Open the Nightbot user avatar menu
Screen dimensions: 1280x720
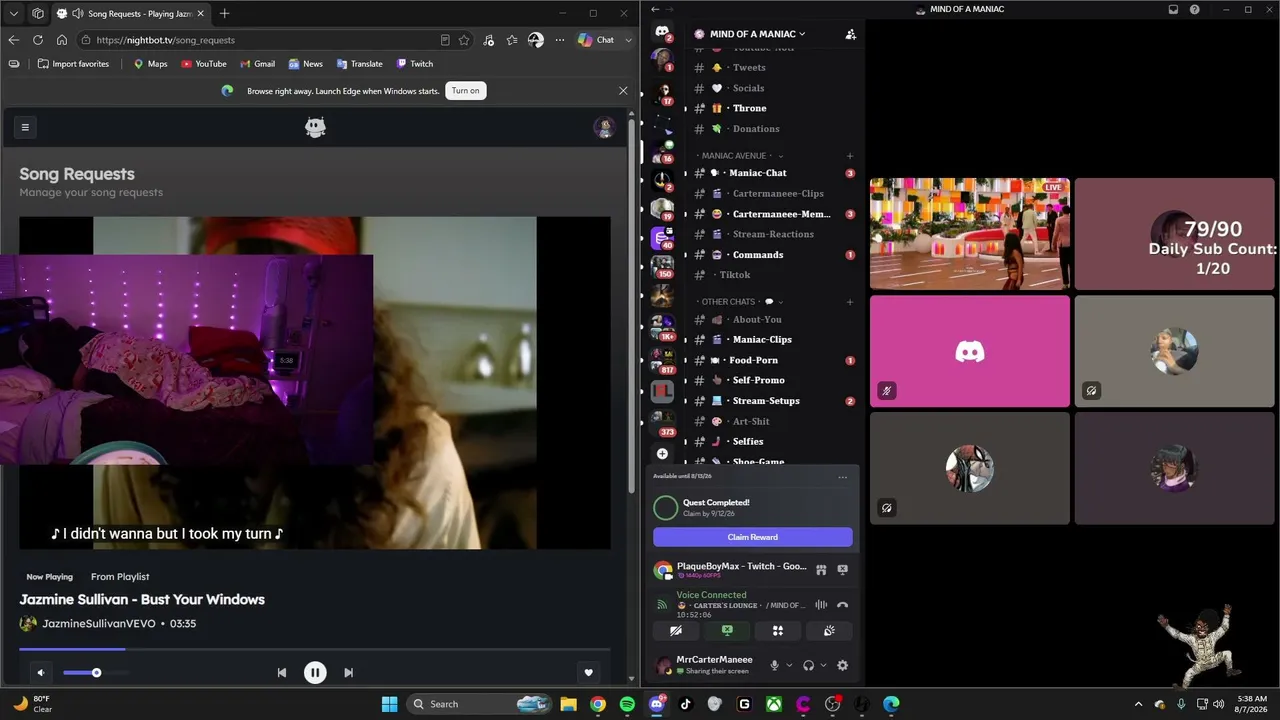(x=604, y=127)
